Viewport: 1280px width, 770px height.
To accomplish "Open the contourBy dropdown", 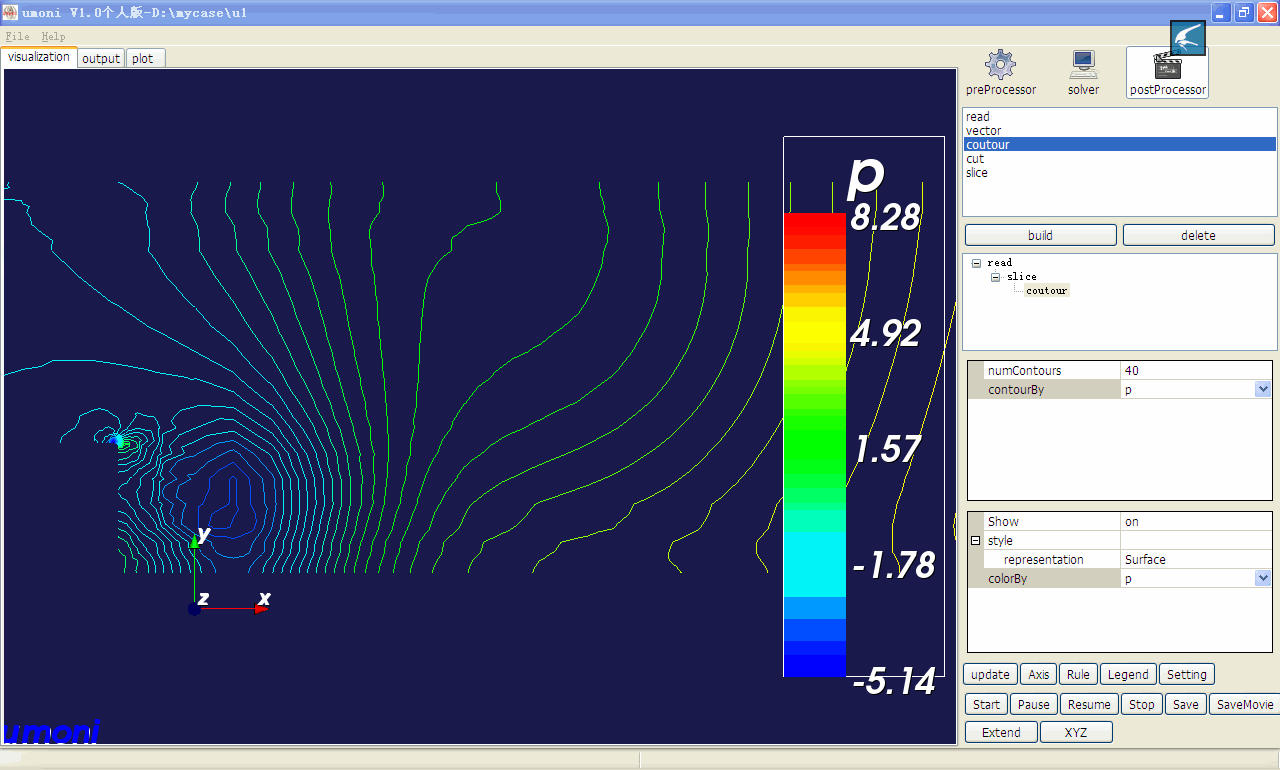I will click(1262, 390).
